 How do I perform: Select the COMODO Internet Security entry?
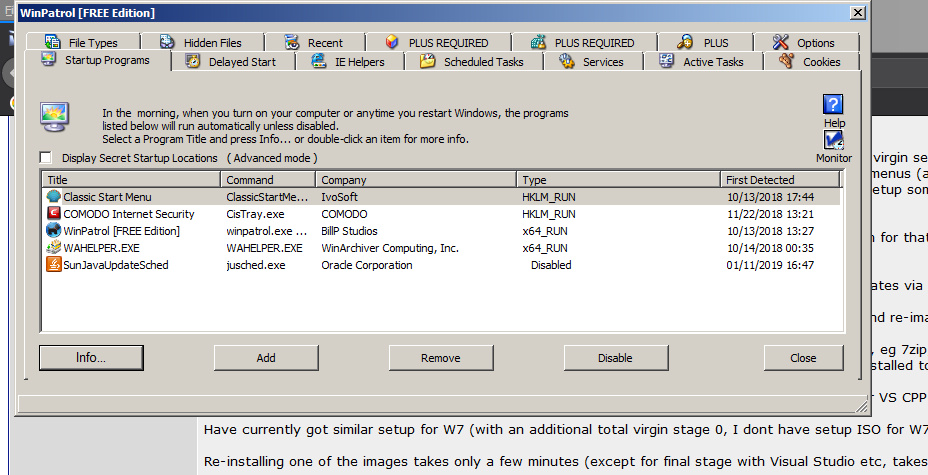pyautogui.click(x=128, y=214)
